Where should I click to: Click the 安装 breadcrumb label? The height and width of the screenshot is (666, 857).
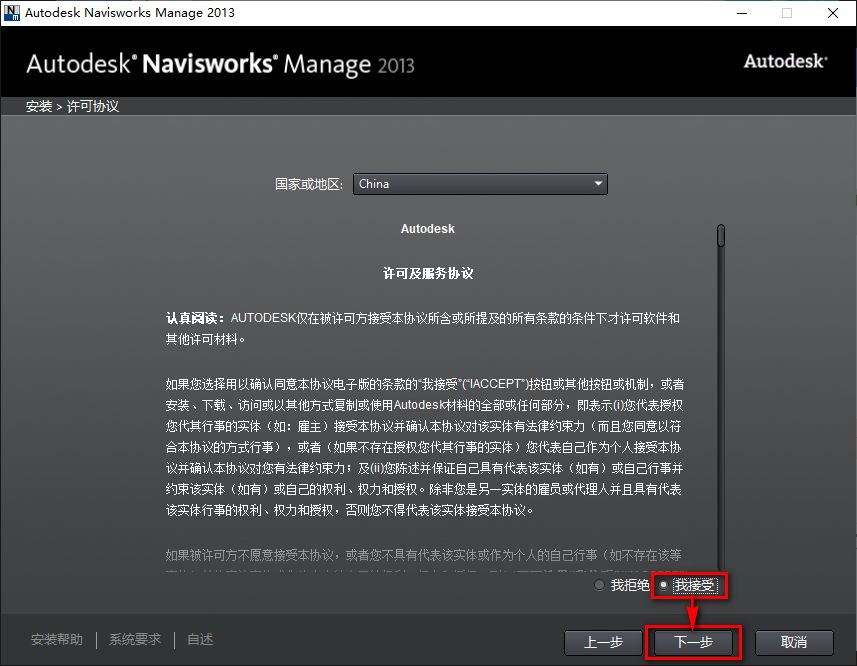[37, 104]
